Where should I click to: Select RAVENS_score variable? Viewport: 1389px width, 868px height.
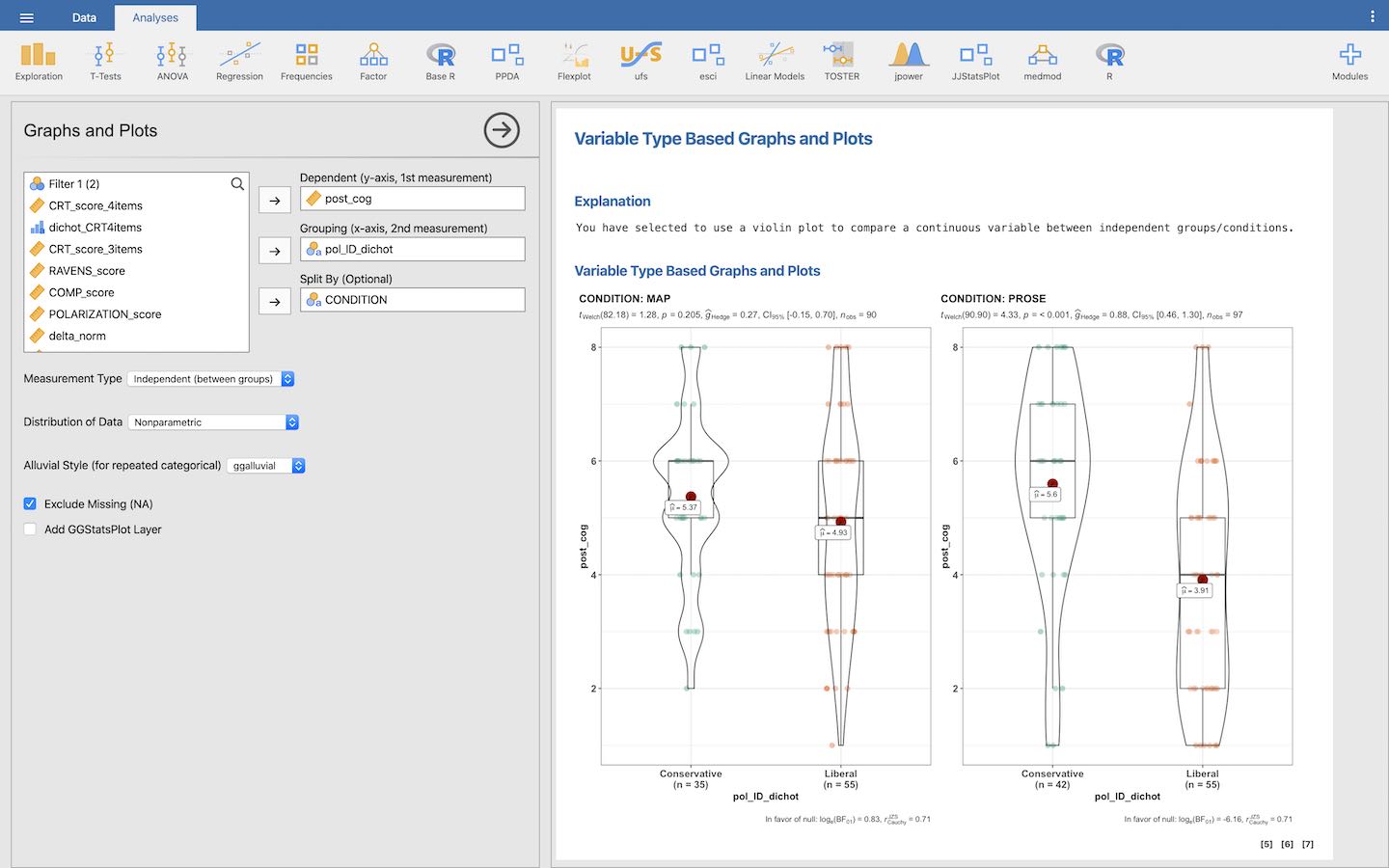coord(136,271)
